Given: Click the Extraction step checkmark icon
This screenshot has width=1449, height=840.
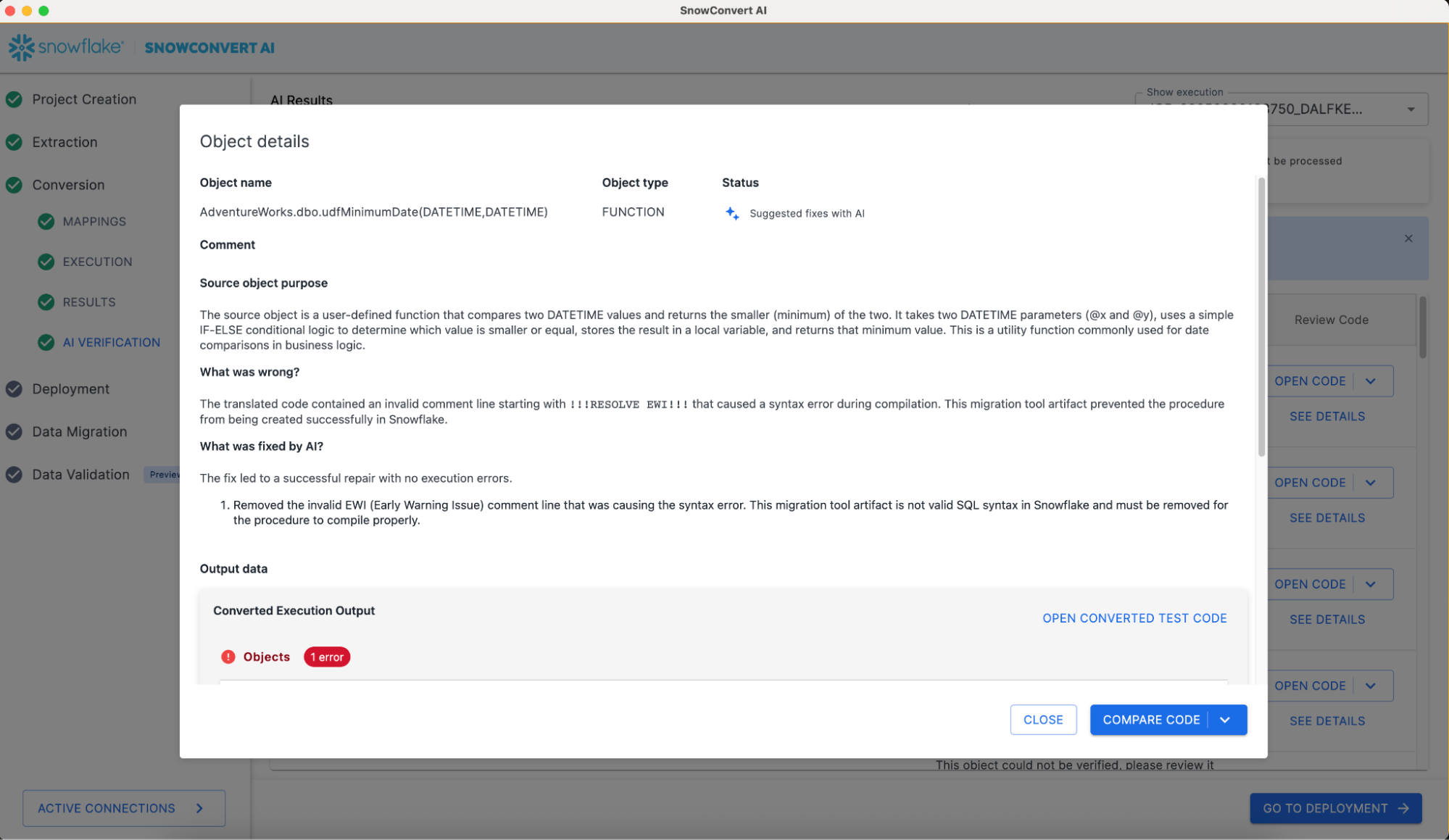Looking at the screenshot, I should [x=14, y=142].
